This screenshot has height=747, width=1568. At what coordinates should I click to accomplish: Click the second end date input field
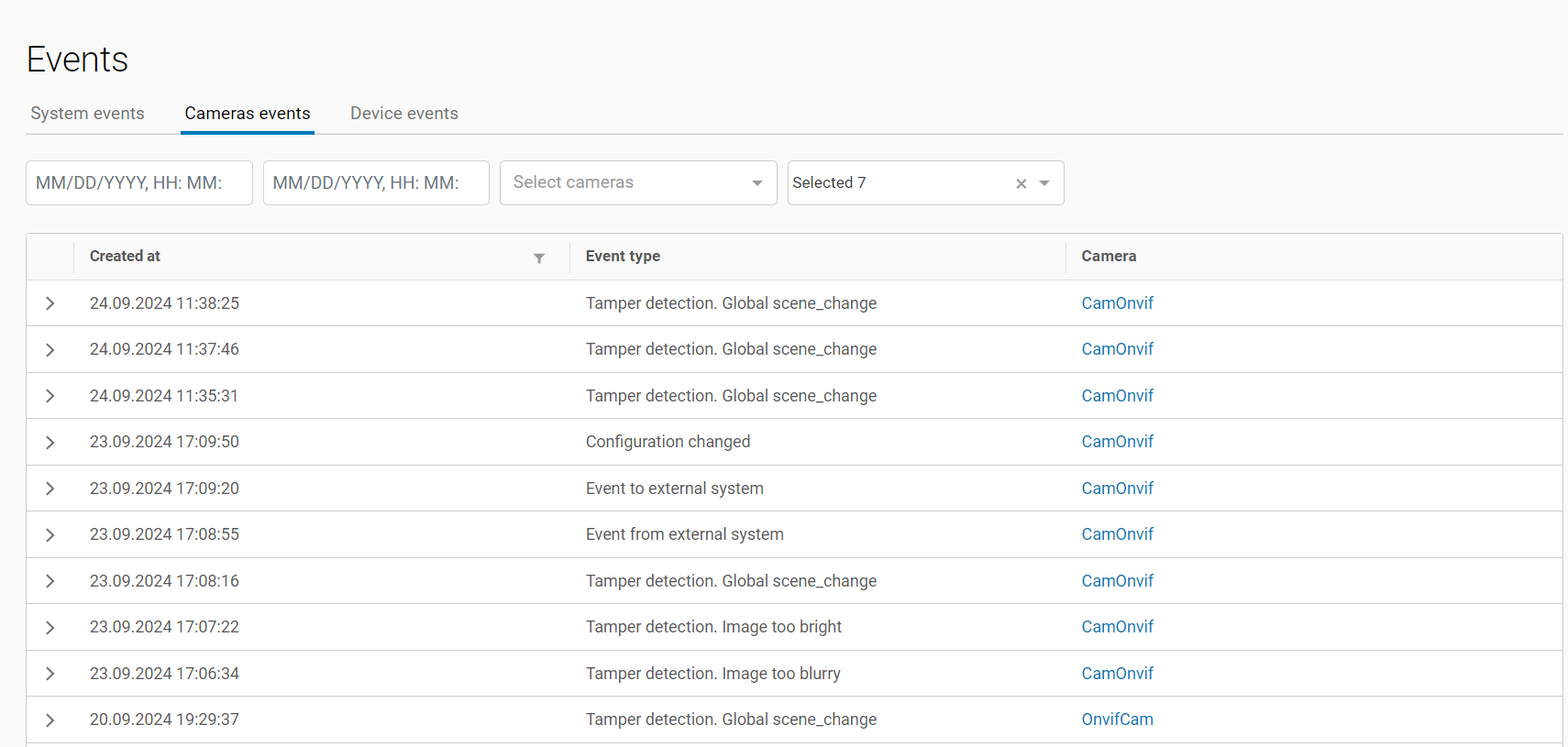(x=376, y=183)
